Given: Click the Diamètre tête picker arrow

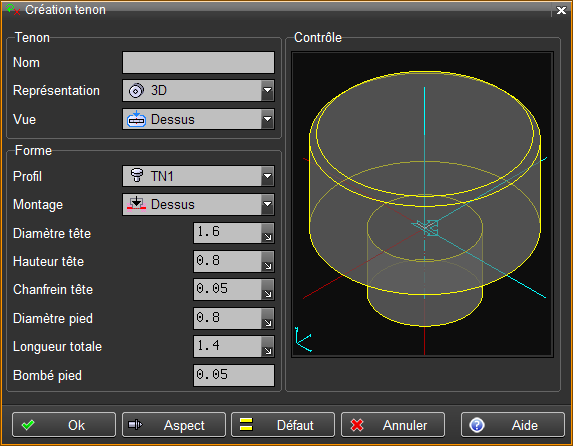Looking at the screenshot, I should (267, 233).
